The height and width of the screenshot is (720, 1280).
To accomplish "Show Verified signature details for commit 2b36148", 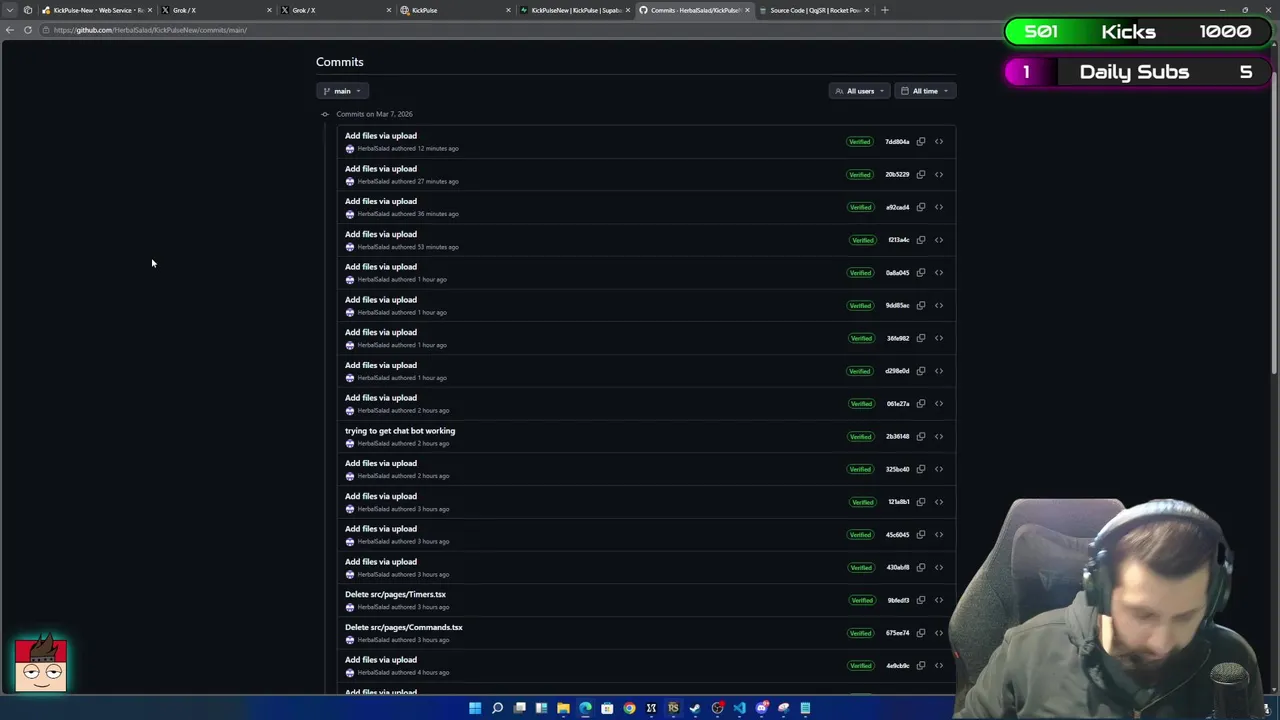I will (x=861, y=436).
